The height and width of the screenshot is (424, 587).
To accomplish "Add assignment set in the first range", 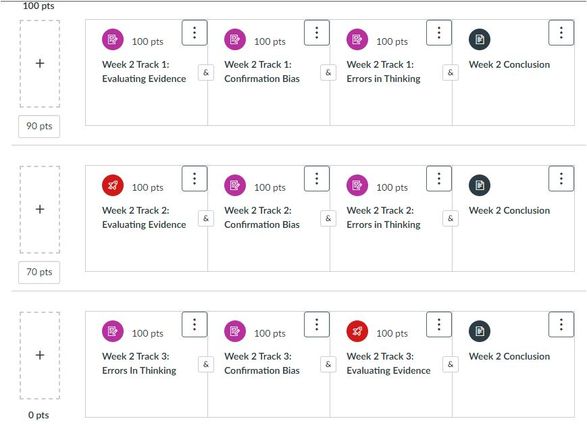I will [x=40, y=64].
